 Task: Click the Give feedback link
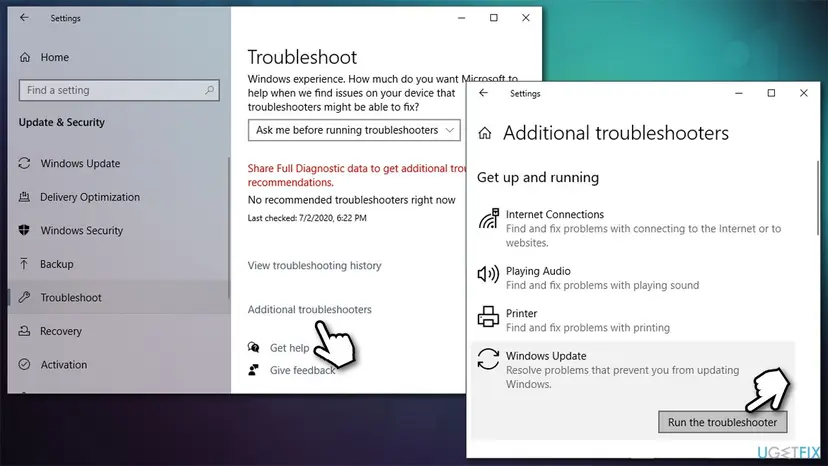pos(303,370)
